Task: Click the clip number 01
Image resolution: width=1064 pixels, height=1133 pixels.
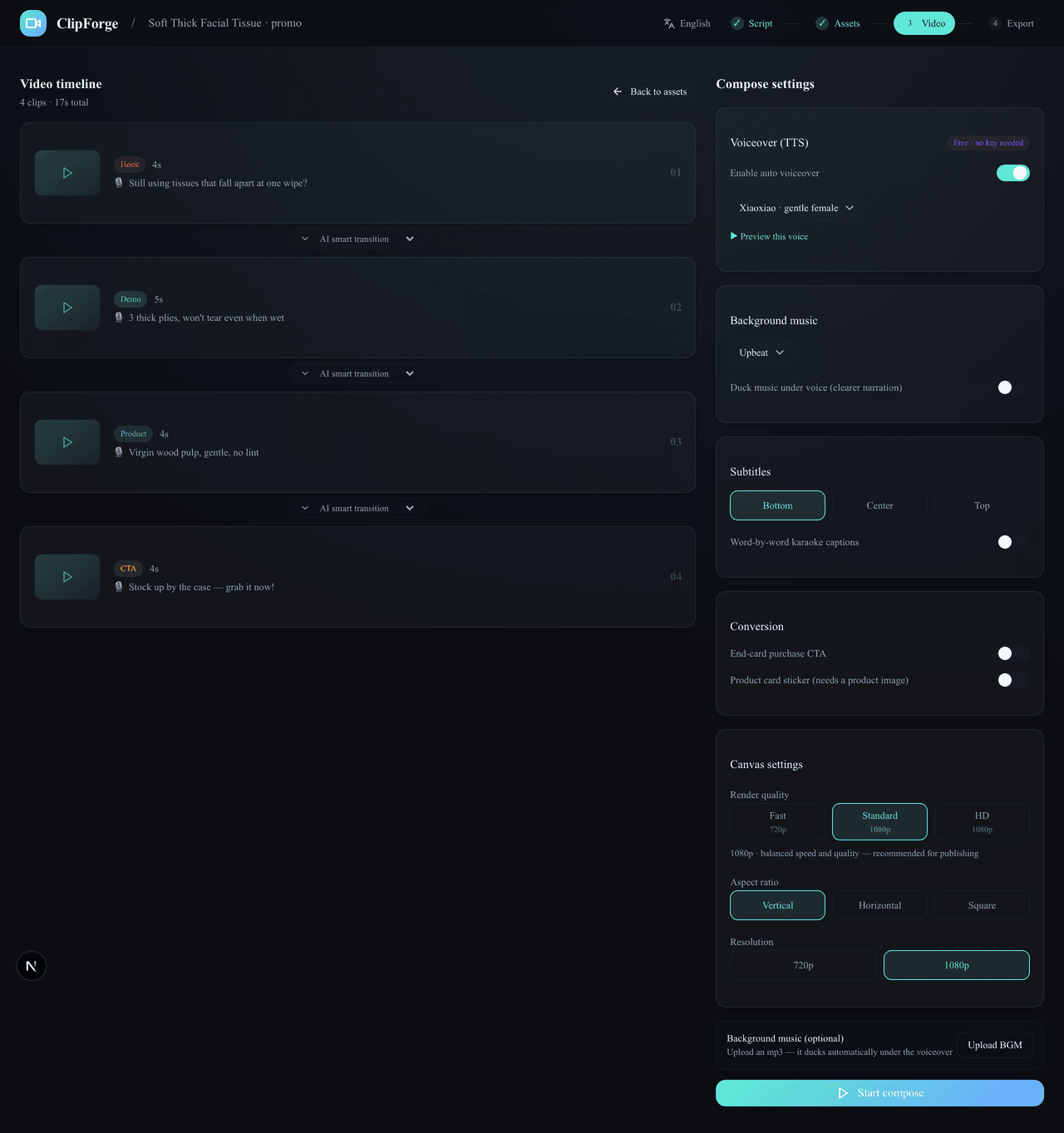Action: point(676,173)
